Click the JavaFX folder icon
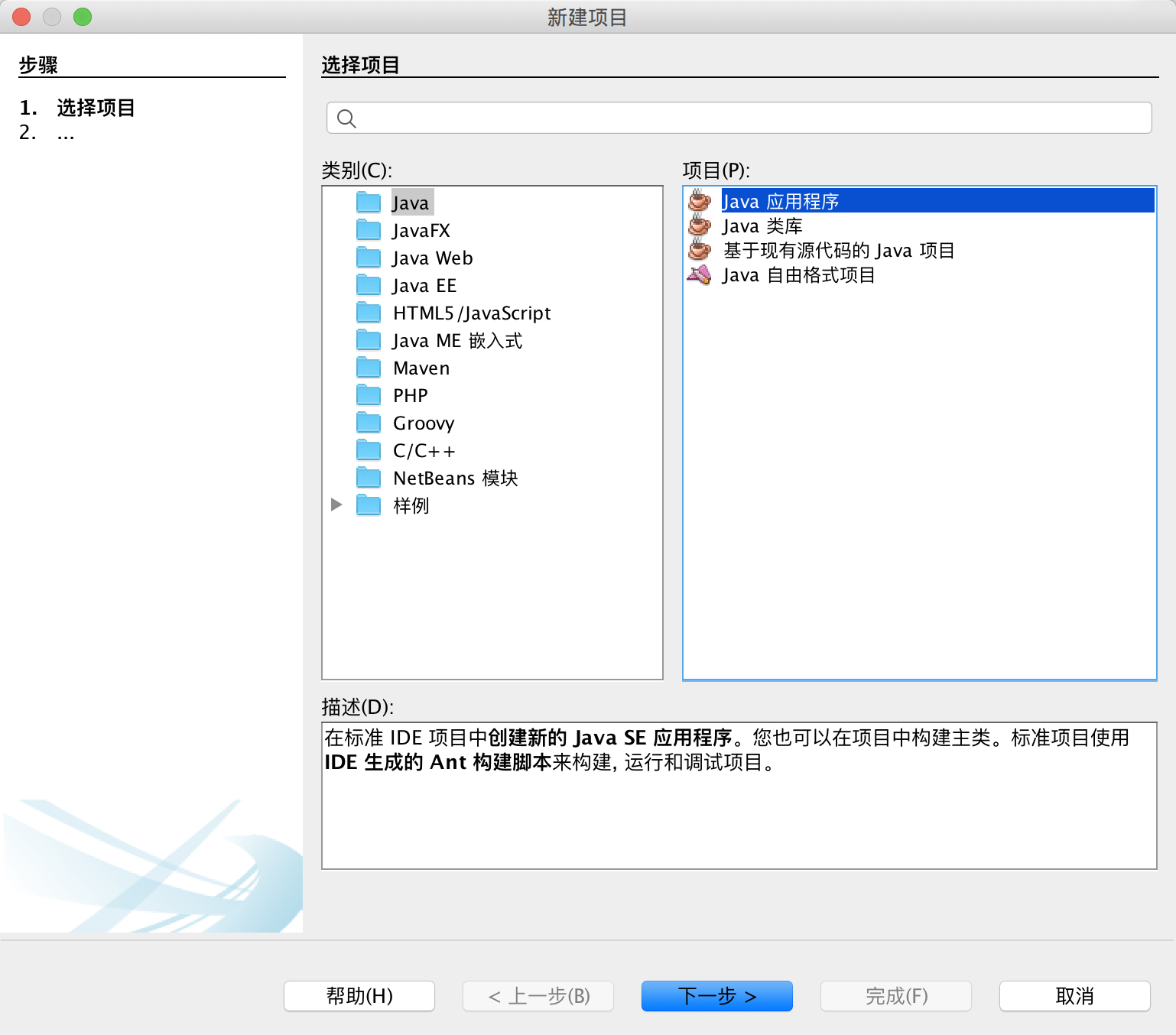 [x=369, y=230]
